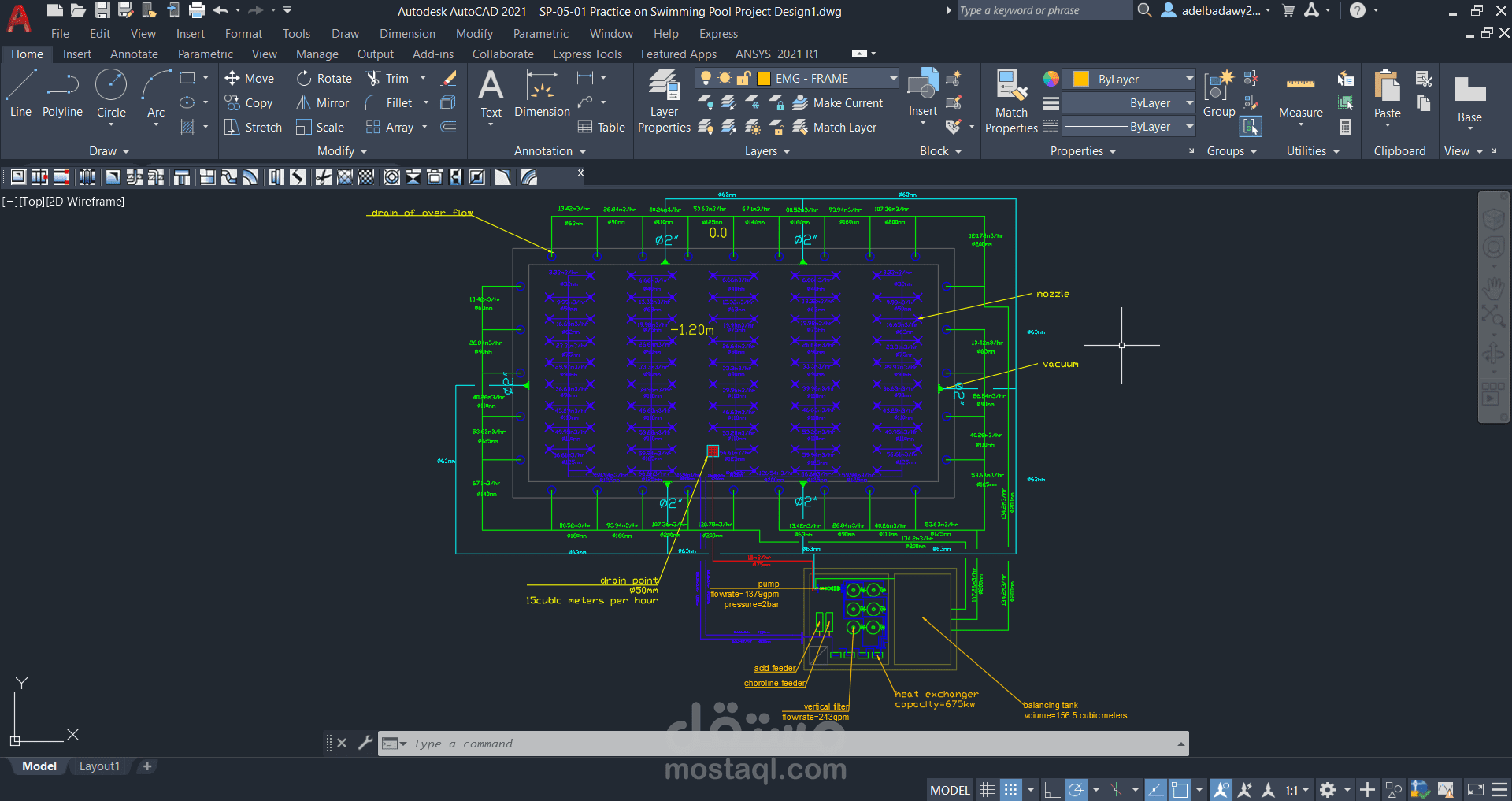Switch to the Annotate ribbon tab

point(134,54)
